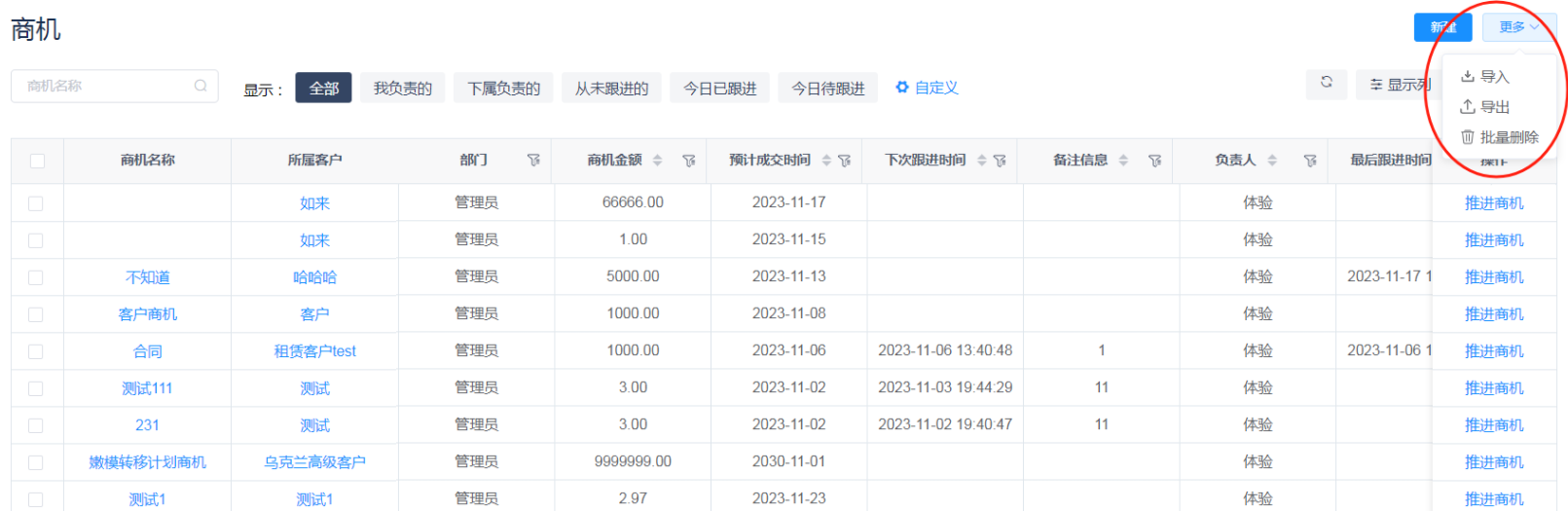The image size is (1568, 511).
Task: Open the filter icon for 负责人 column
Action: click(1310, 161)
